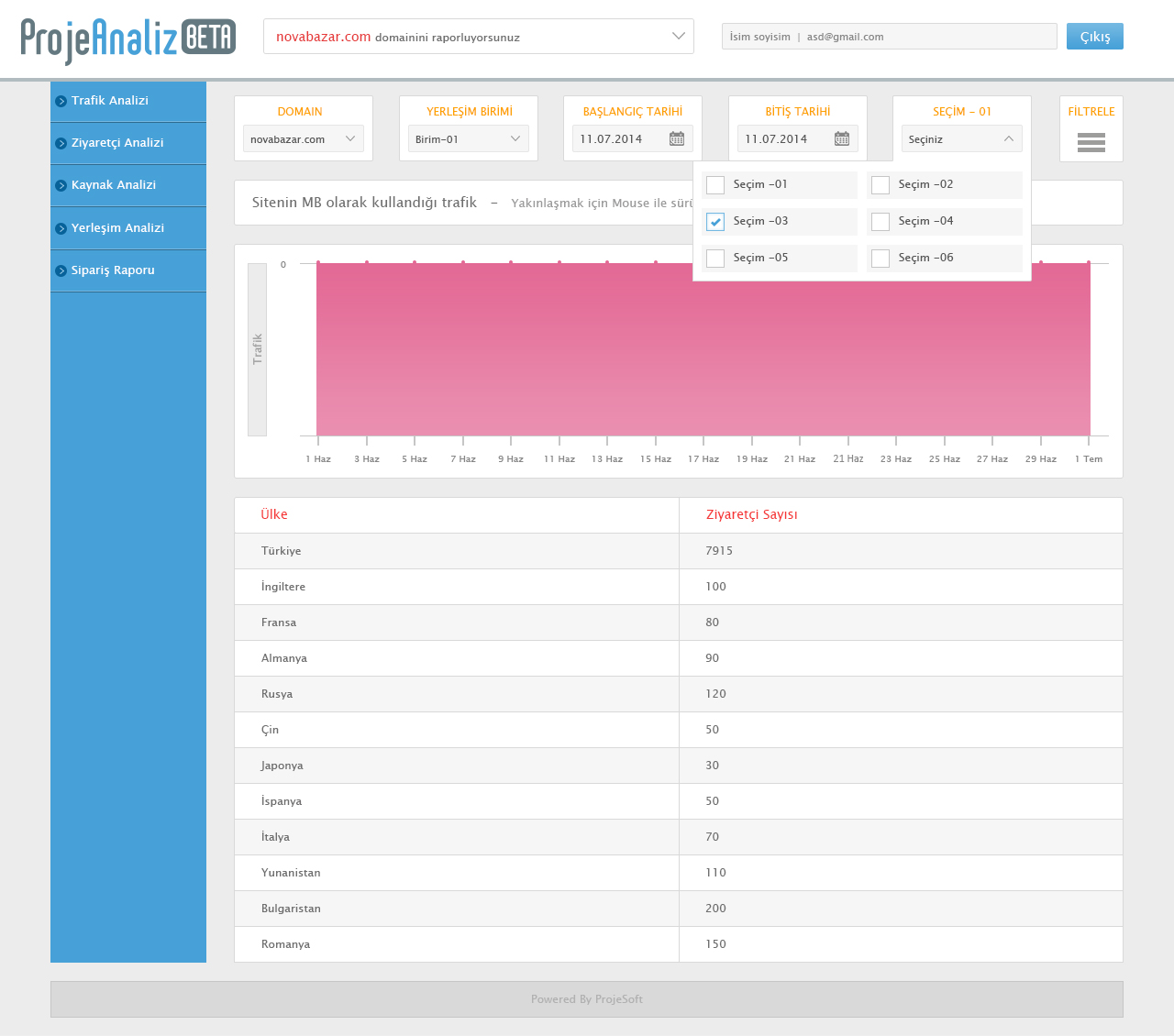
Task: Check the Seçim -04 option
Action: 880,222
